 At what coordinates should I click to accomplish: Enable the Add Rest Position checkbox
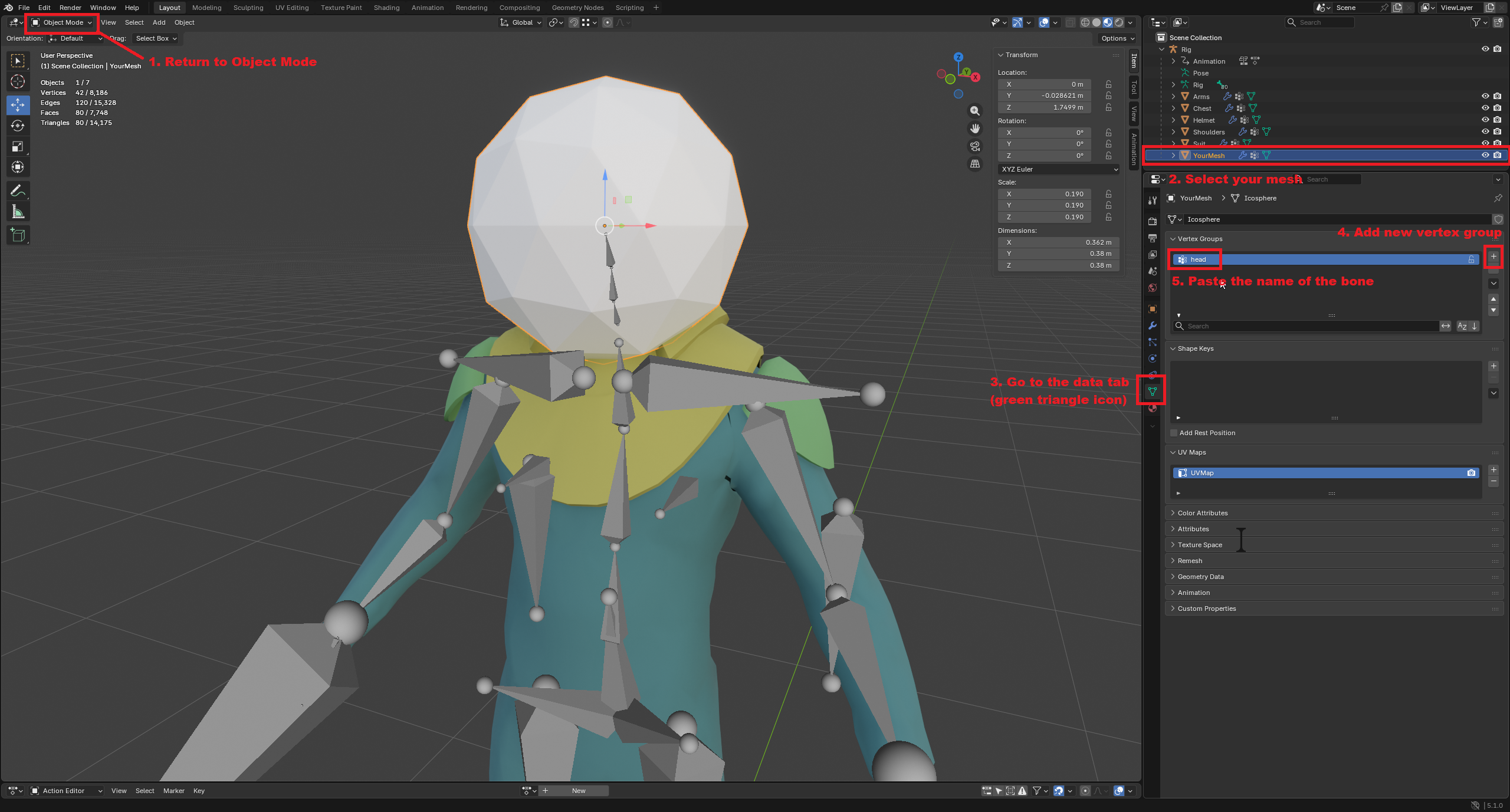click(x=1174, y=433)
